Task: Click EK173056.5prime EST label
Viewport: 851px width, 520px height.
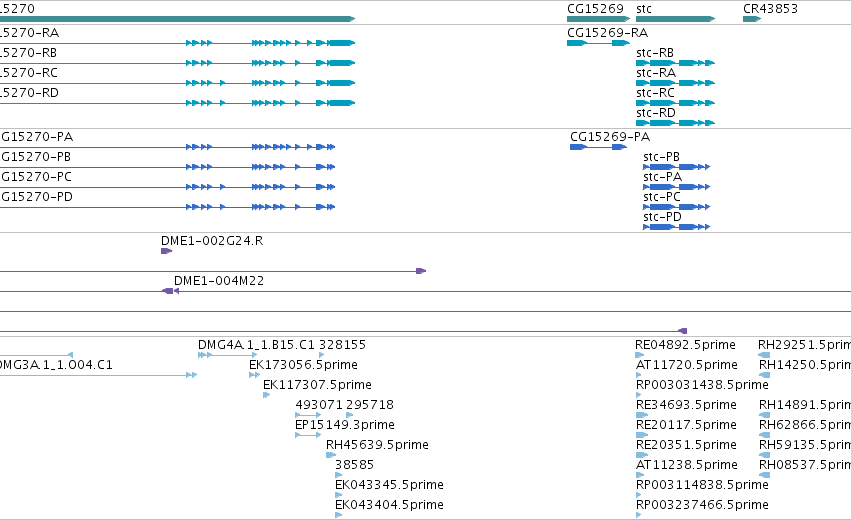Action: [x=303, y=365]
